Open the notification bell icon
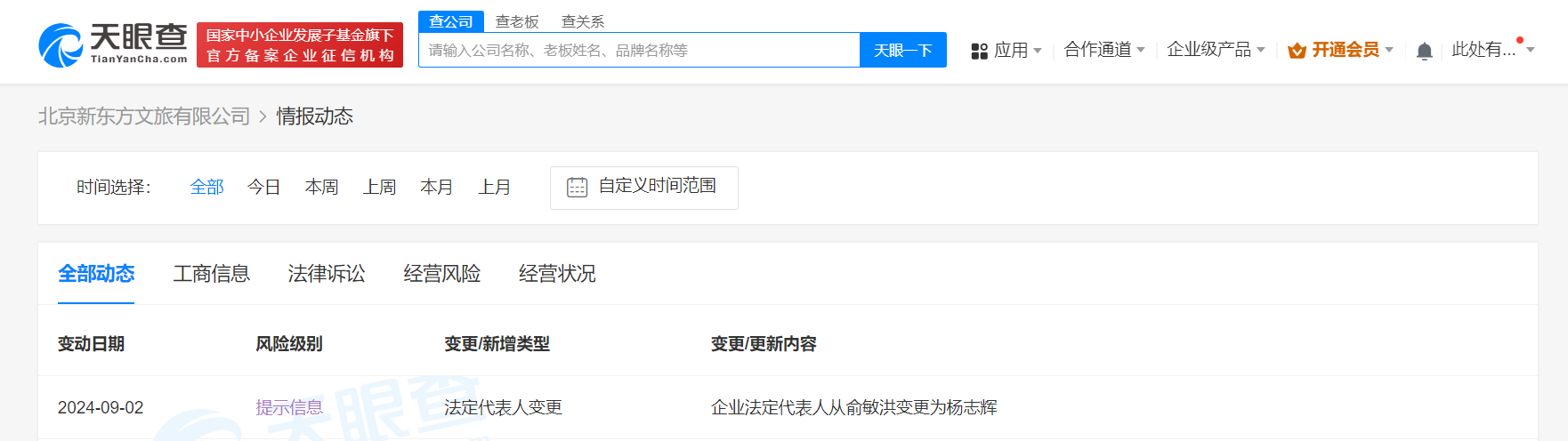Viewport: 1568px width, 441px height. (x=1424, y=52)
